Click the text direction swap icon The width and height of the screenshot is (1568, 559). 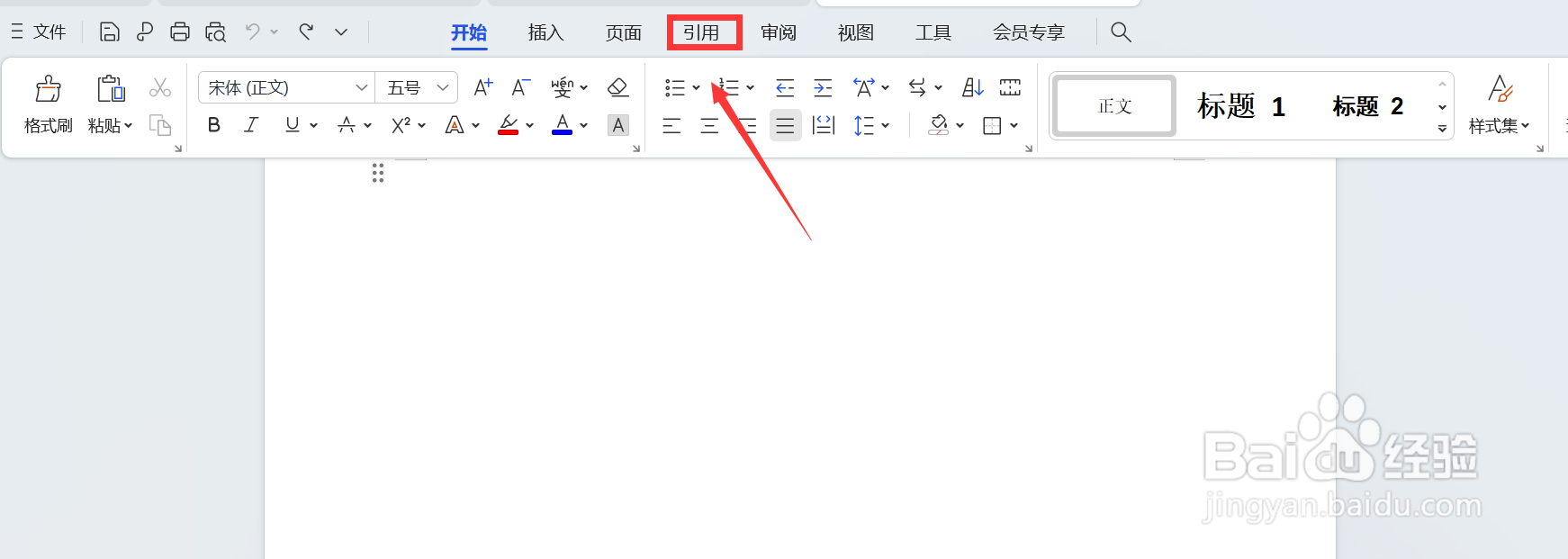click(917, 87)
